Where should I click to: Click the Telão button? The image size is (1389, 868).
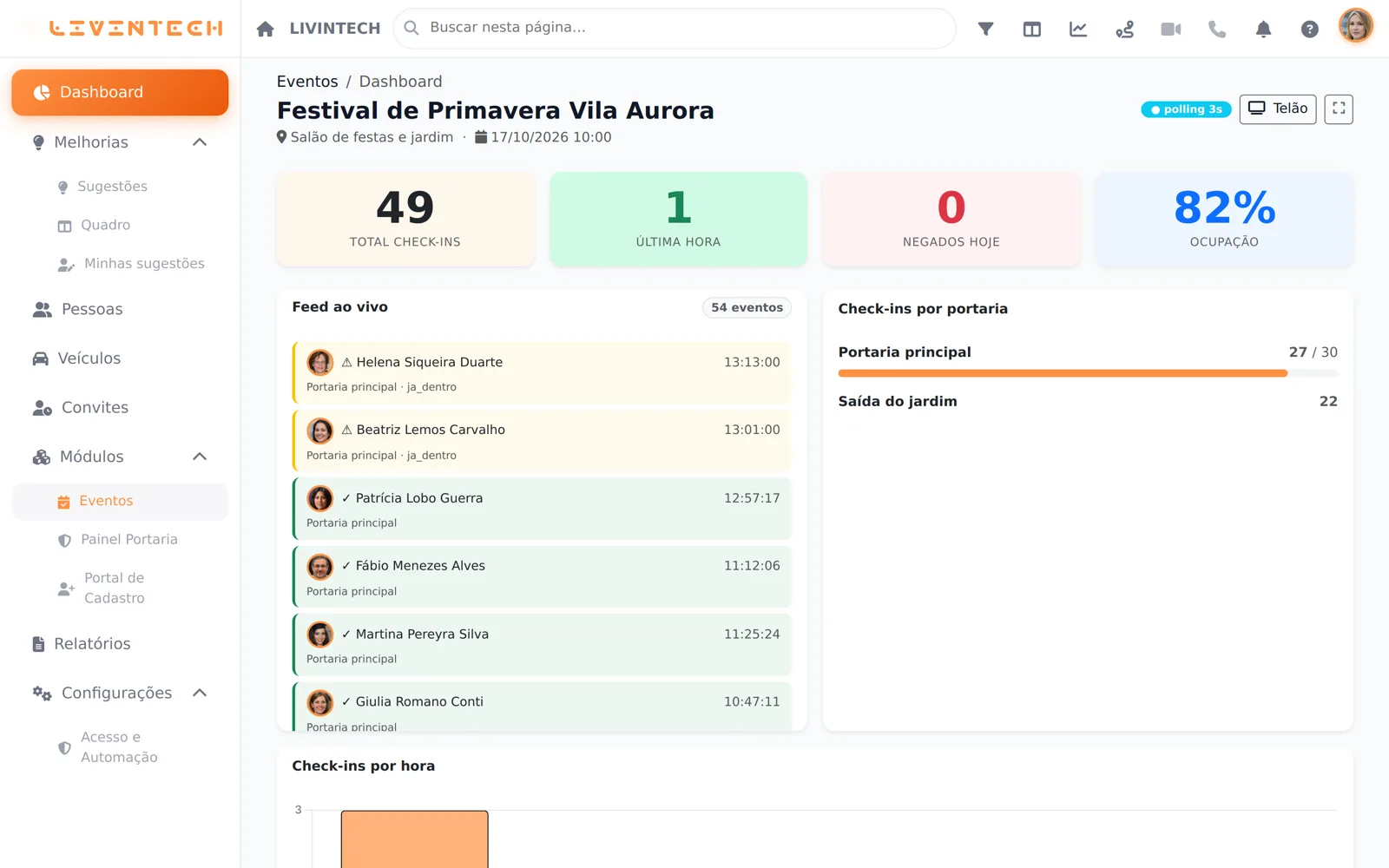click(1278, 109)
